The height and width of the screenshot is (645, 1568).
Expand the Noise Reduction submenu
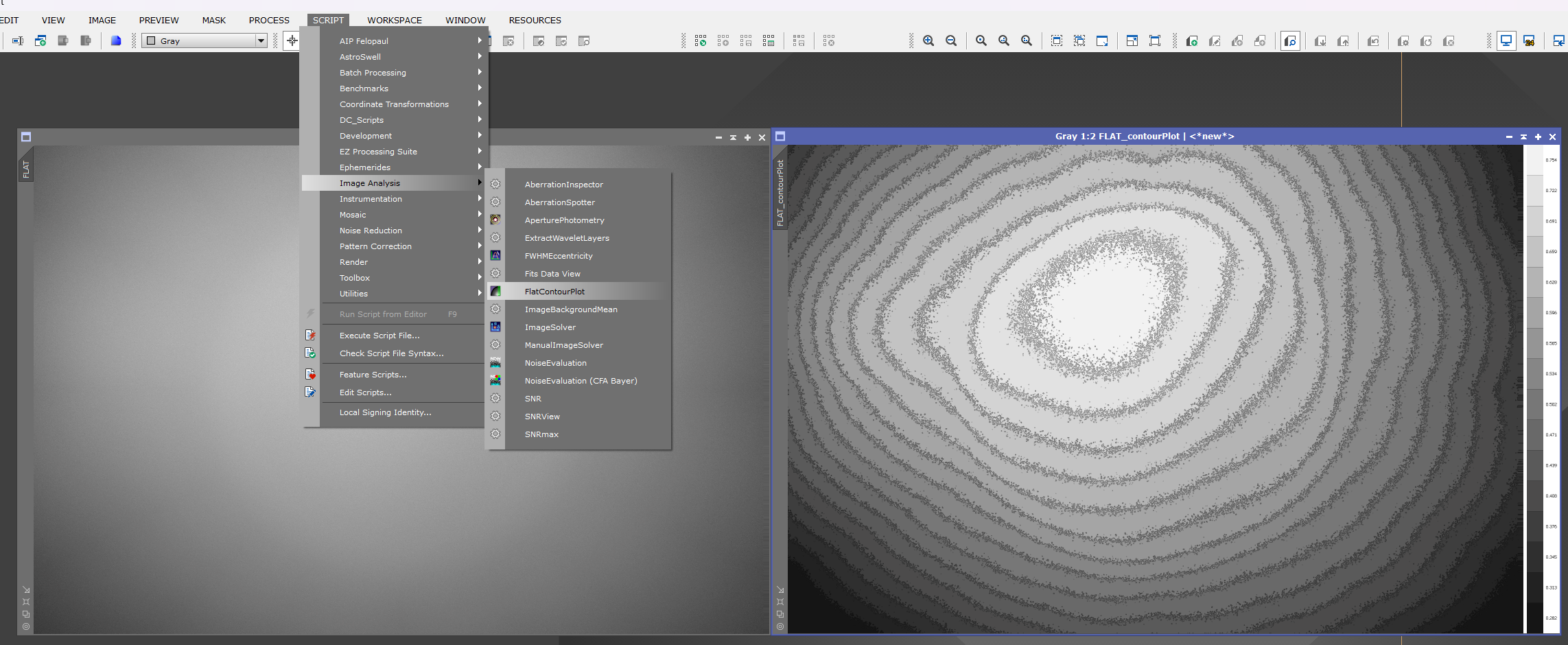371,231
